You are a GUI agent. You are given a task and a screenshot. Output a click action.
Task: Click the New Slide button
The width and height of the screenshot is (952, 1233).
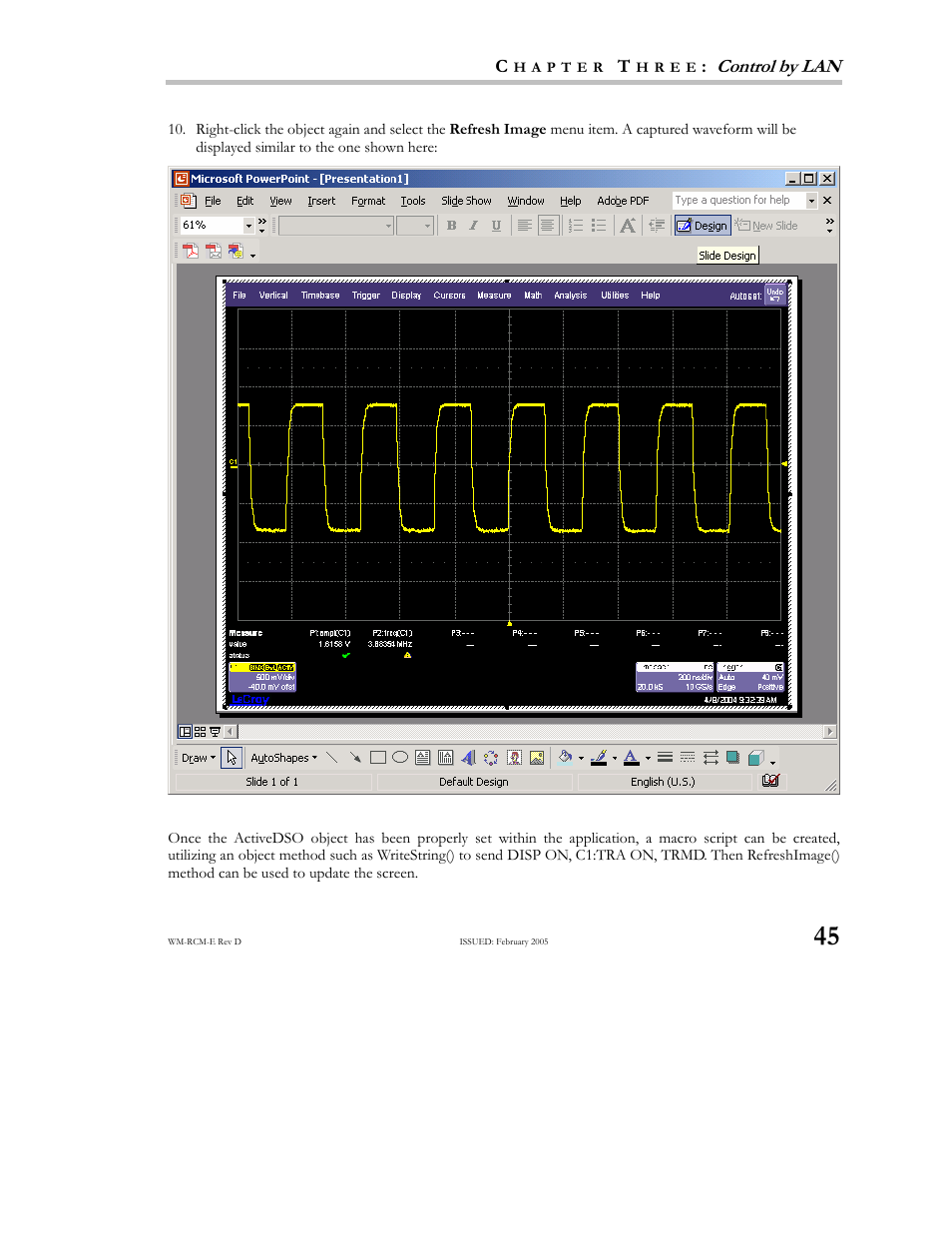pyautogui.click(x=766, y=226)
